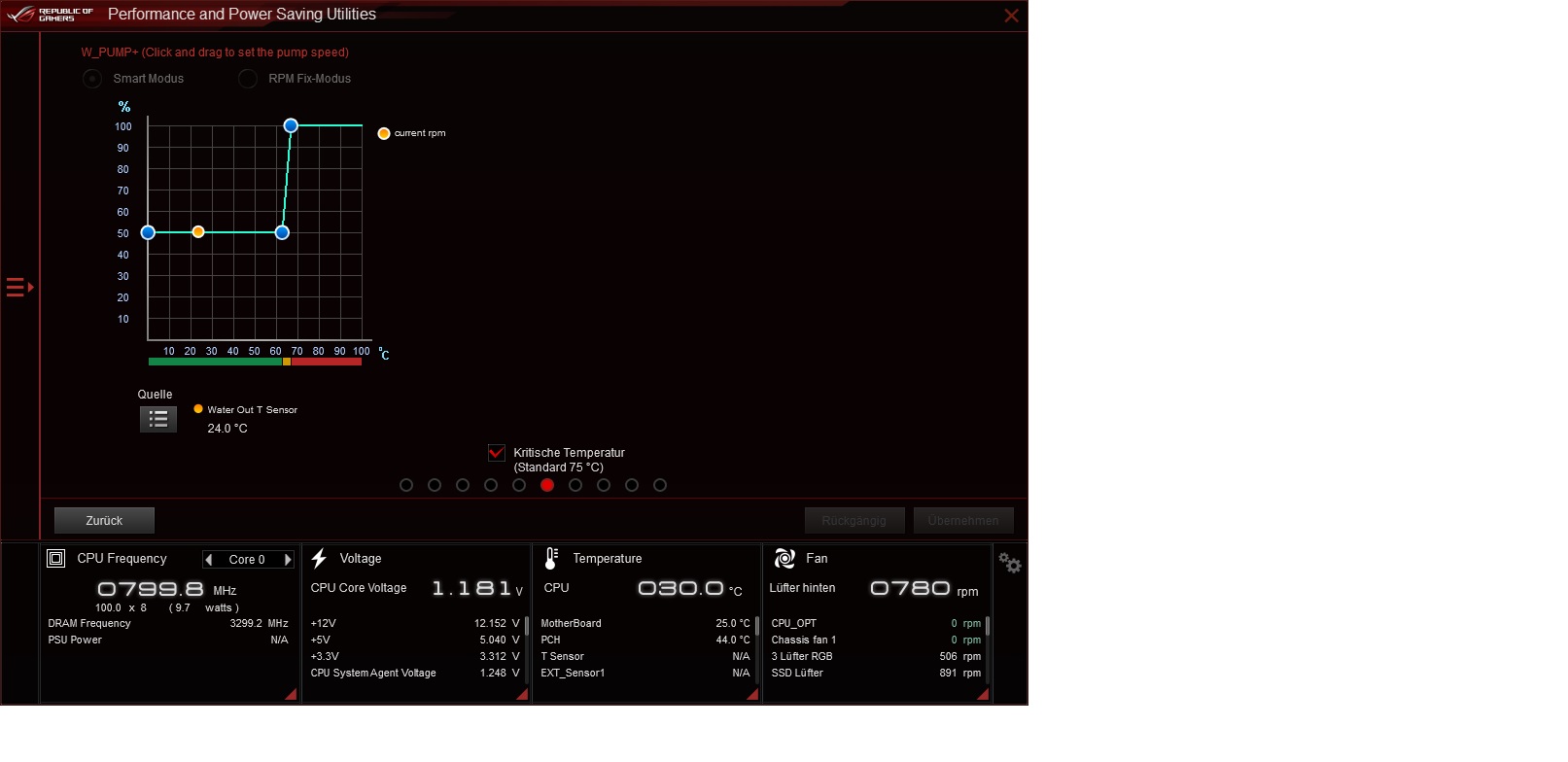
Task: Click the Fan panel fan icon
Action: (x=784, y=558)
